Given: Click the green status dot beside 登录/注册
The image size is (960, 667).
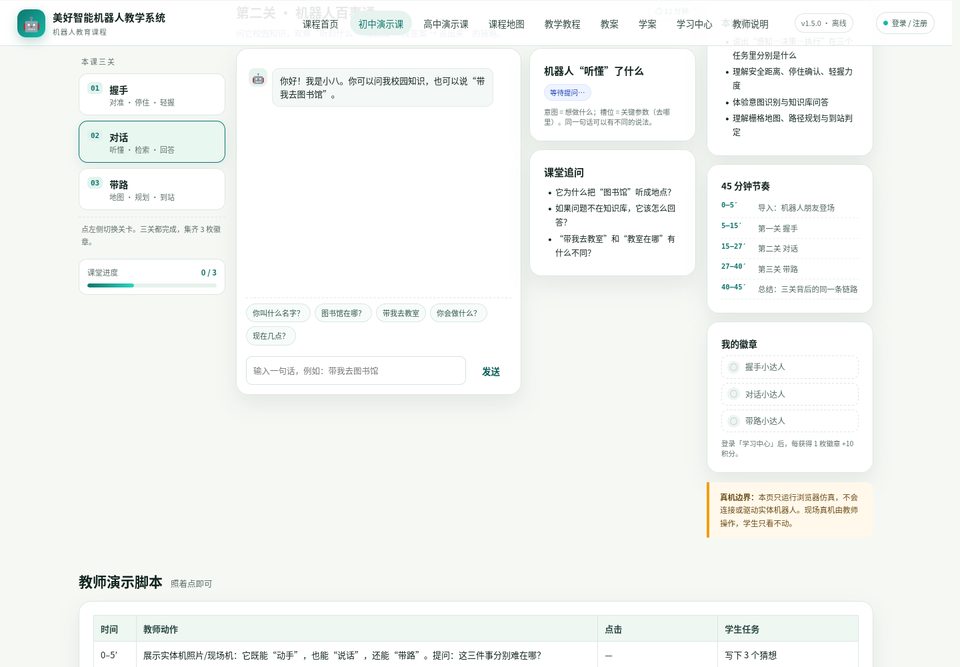Looking at the screenshot, I should (885, 23).
